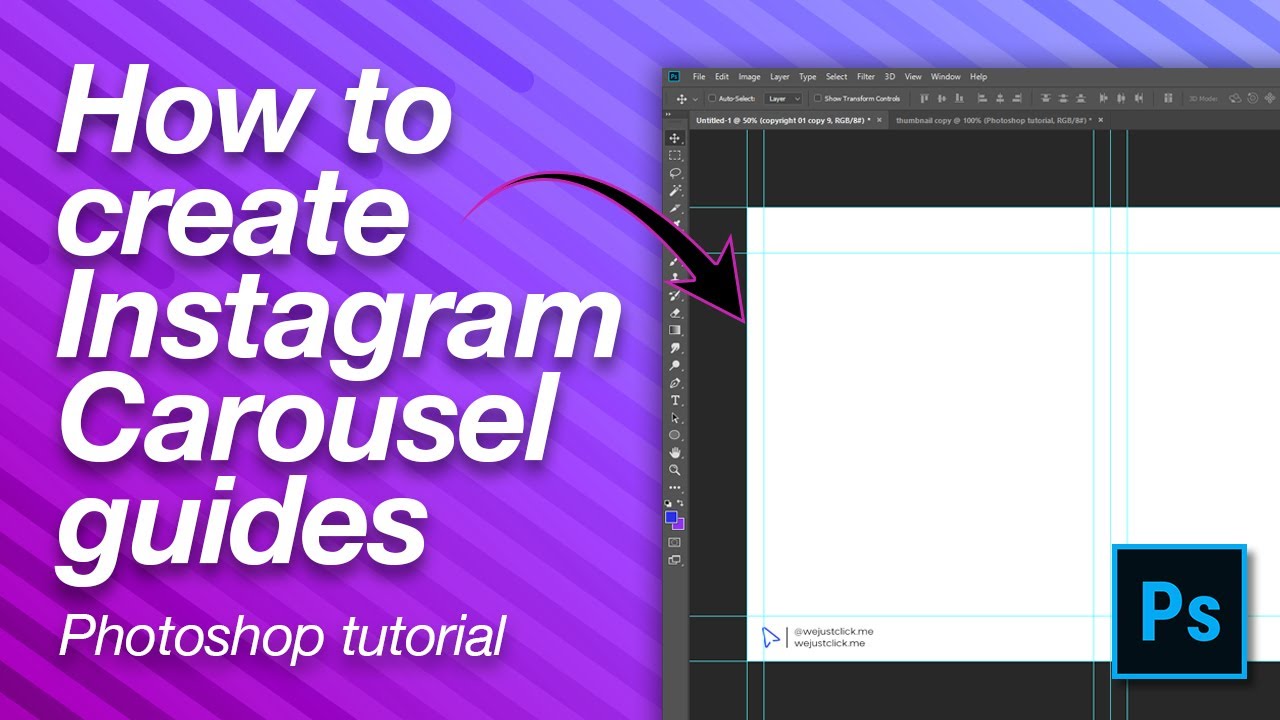Viewport: 1280px width, 720px height.
Task: Enable the Show Transform Controls checkbox
Action: coord(817,98)
